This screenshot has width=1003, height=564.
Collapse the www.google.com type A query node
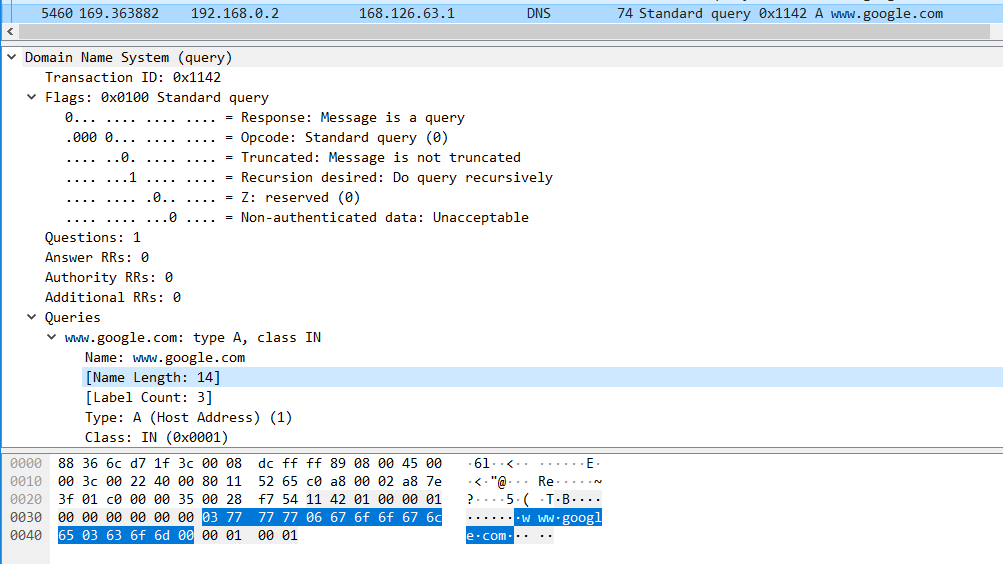coord(51,337)
